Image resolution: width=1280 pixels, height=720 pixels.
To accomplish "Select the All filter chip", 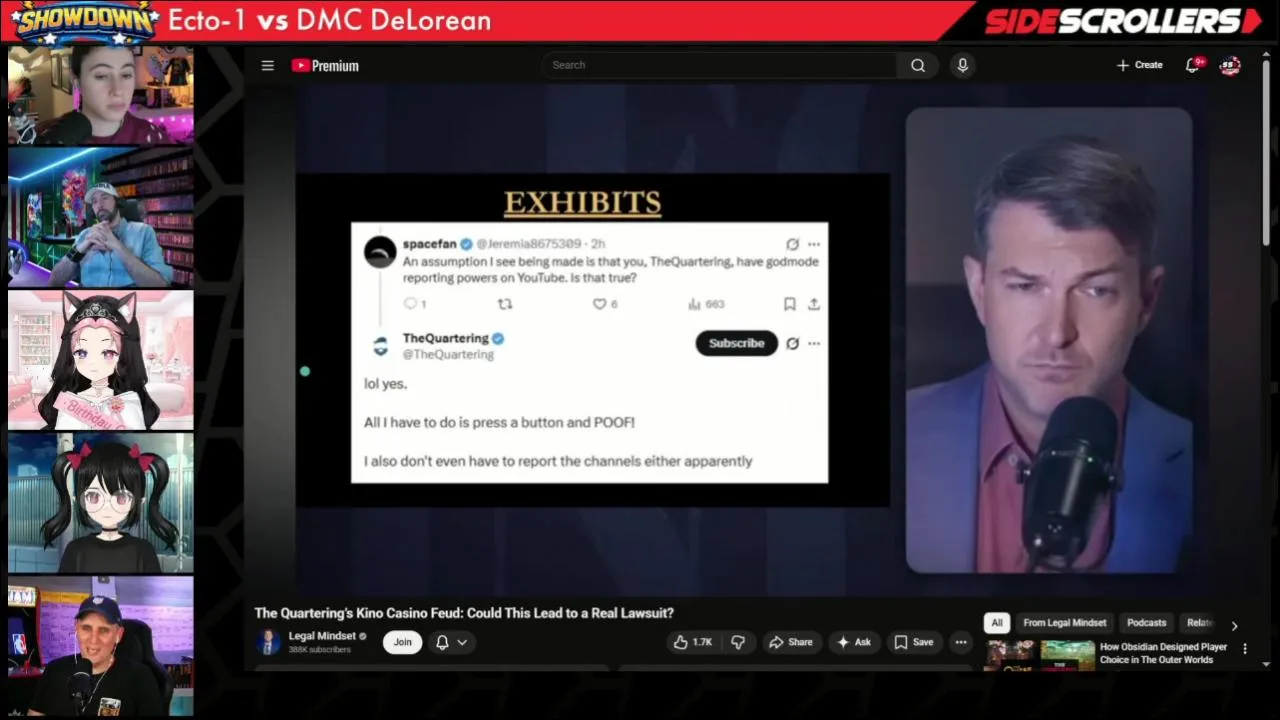I will coord(997,622).
